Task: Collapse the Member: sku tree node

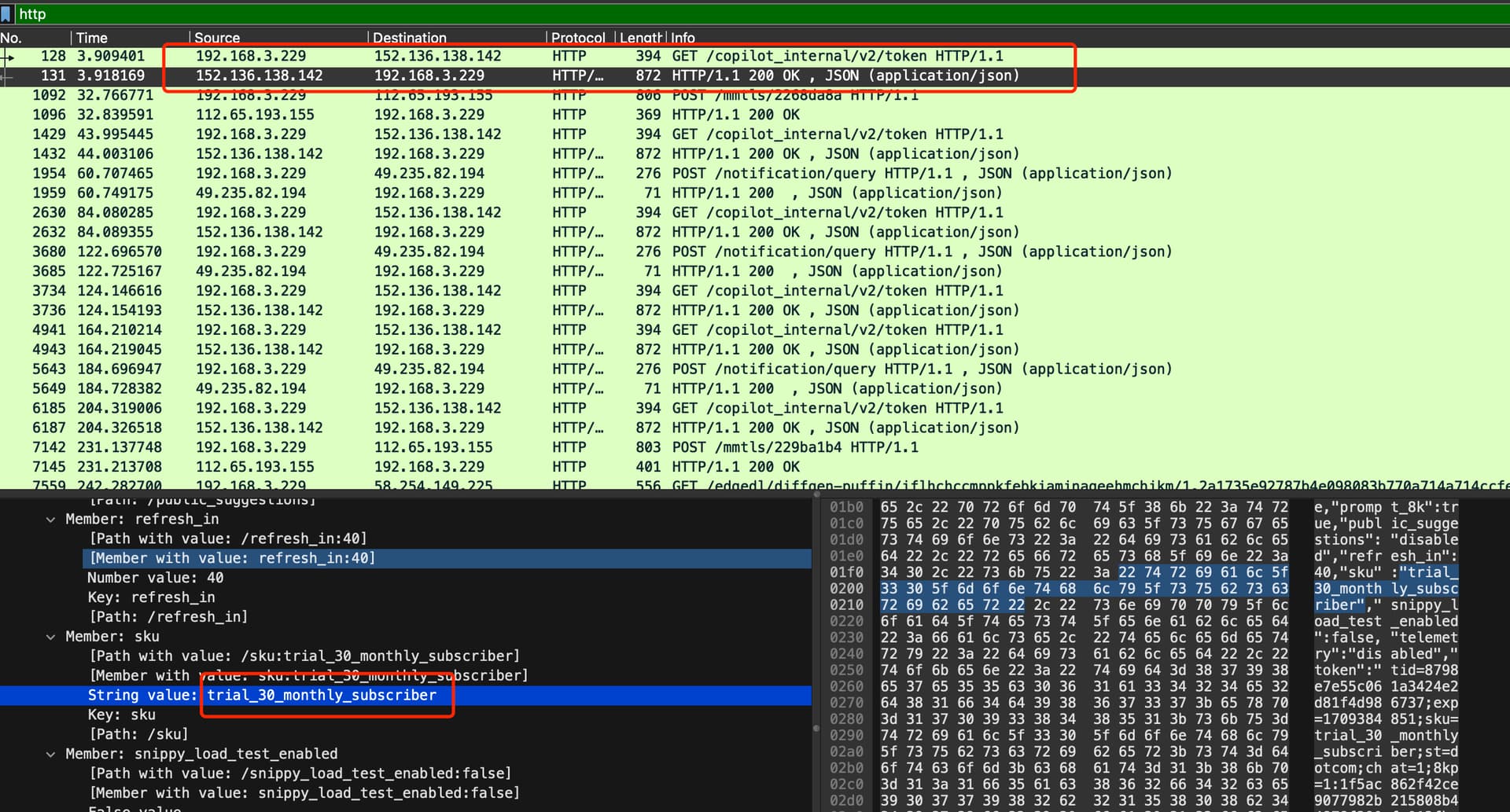Action: coord(51,637)
